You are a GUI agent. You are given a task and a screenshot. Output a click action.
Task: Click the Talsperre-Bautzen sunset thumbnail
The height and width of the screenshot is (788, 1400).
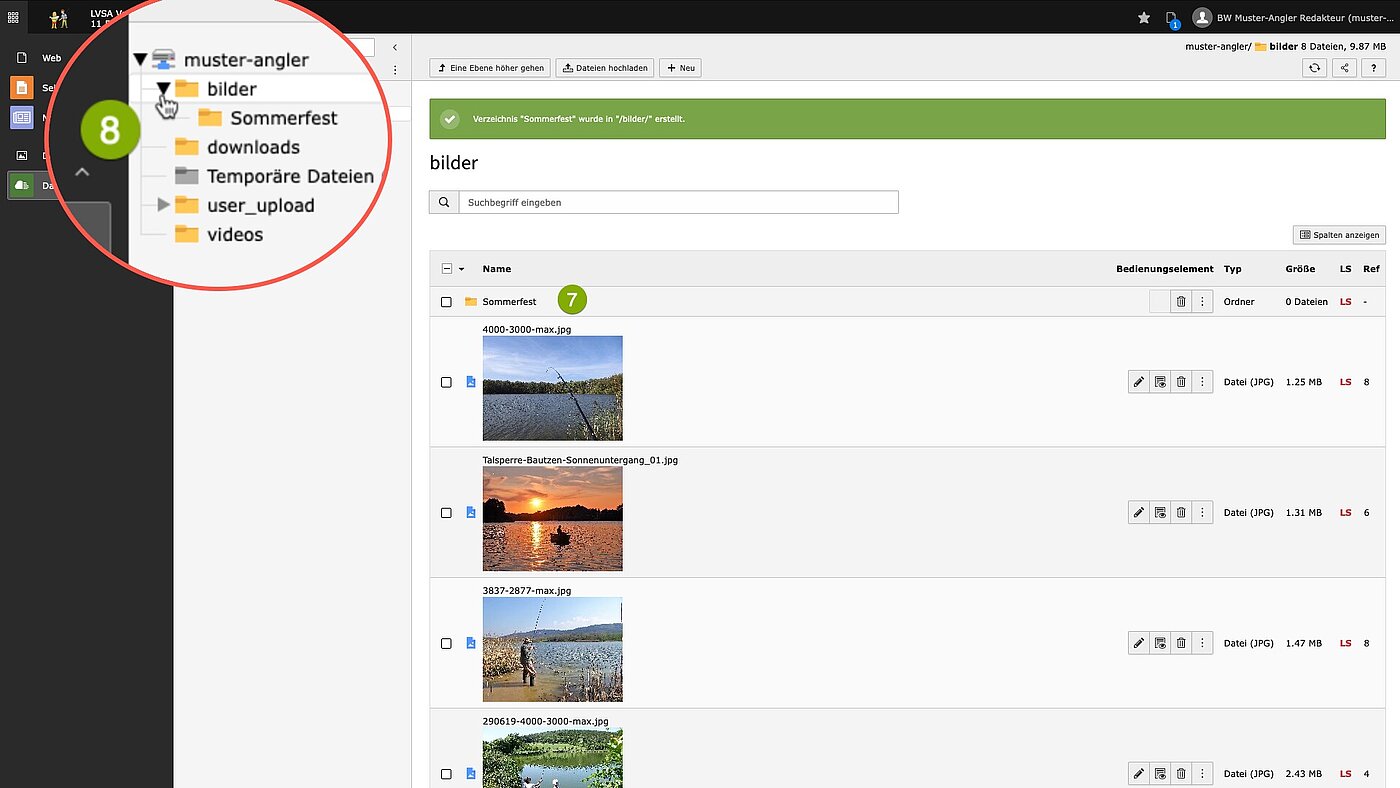552,519
